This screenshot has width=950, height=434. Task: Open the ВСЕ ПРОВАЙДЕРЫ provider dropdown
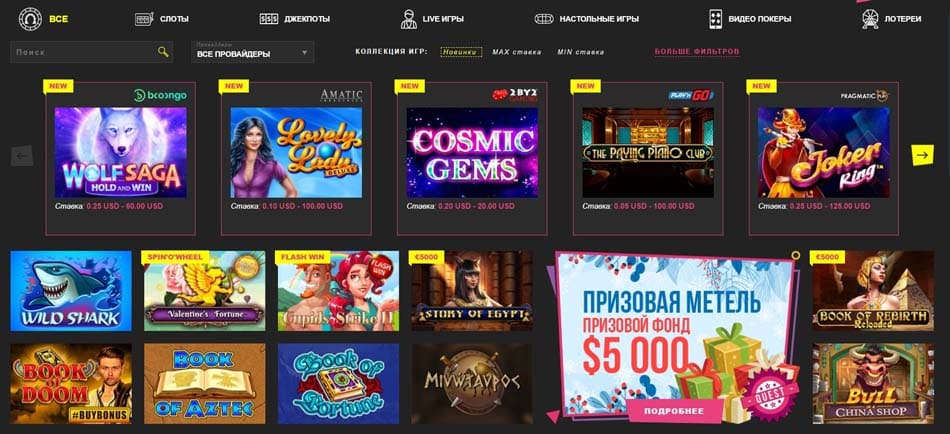253,53
